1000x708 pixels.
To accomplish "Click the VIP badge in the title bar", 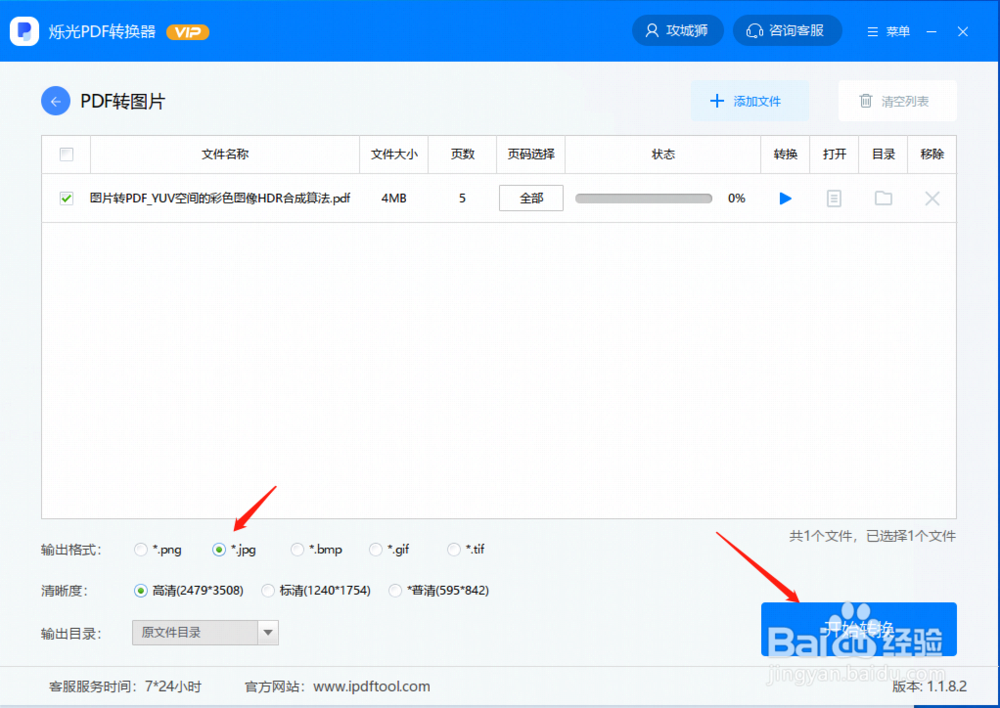I will point(186,30).
